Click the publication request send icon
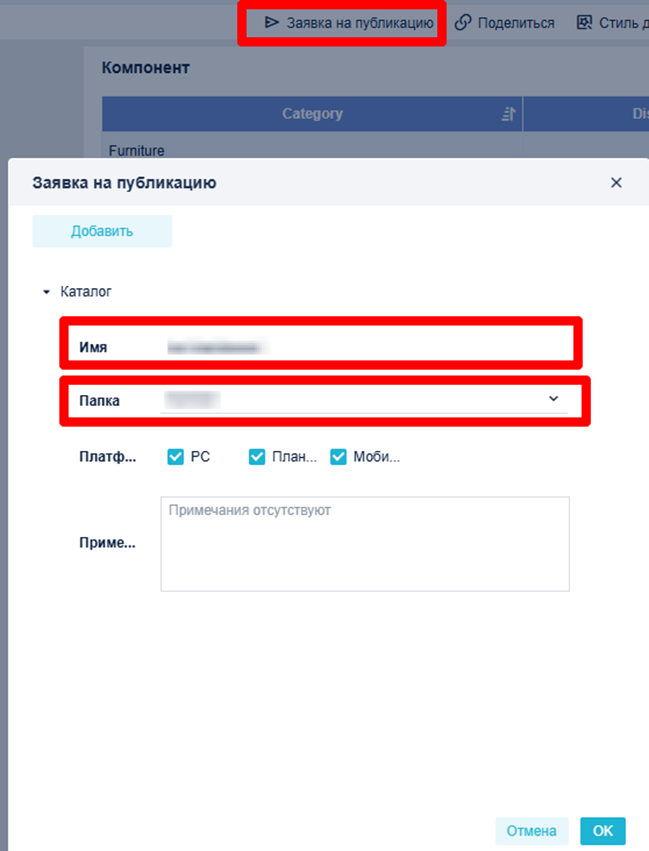649x851 pixels. click(x=271, y=22)
